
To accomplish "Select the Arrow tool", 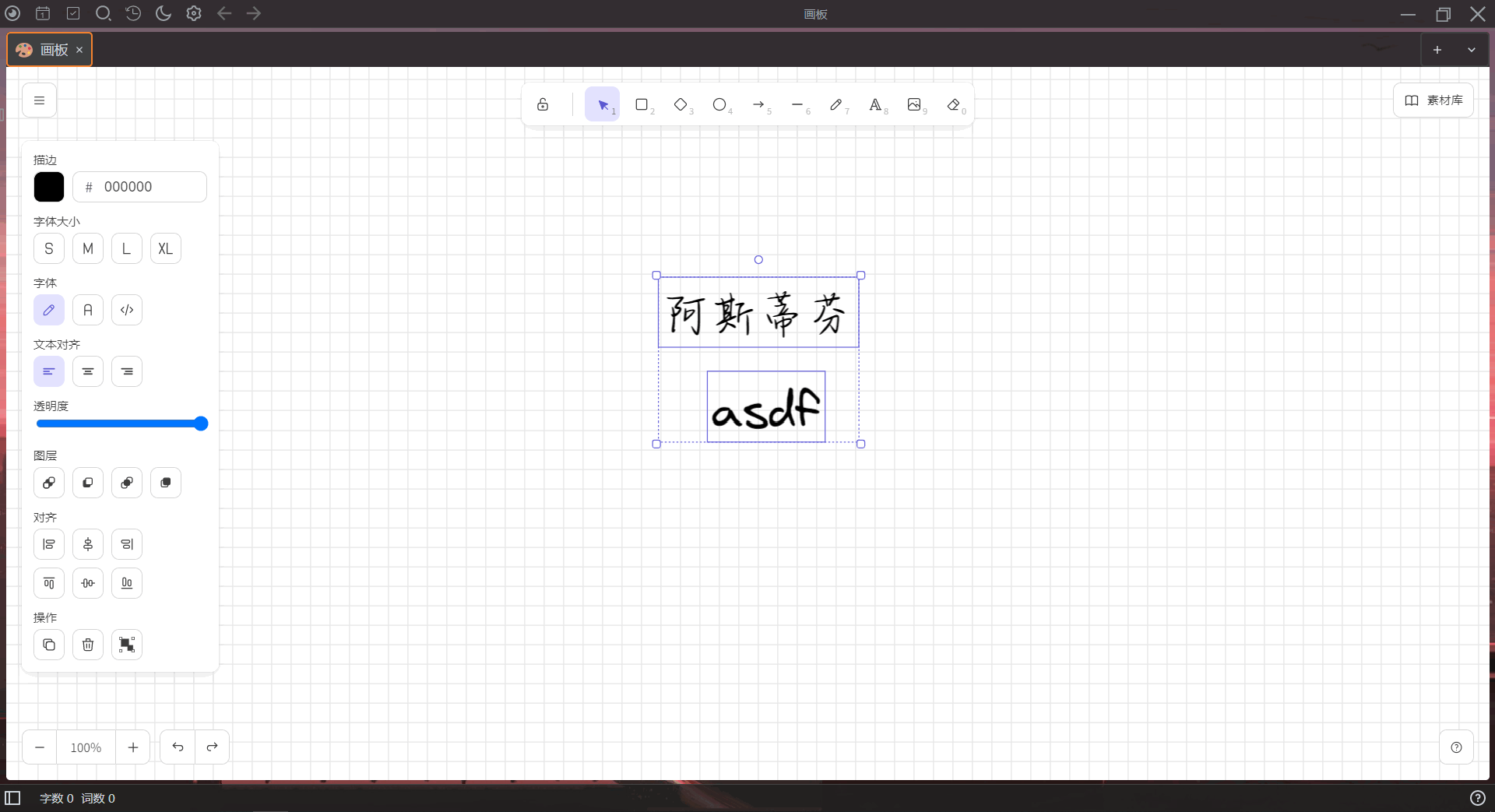I will (760, 104).
